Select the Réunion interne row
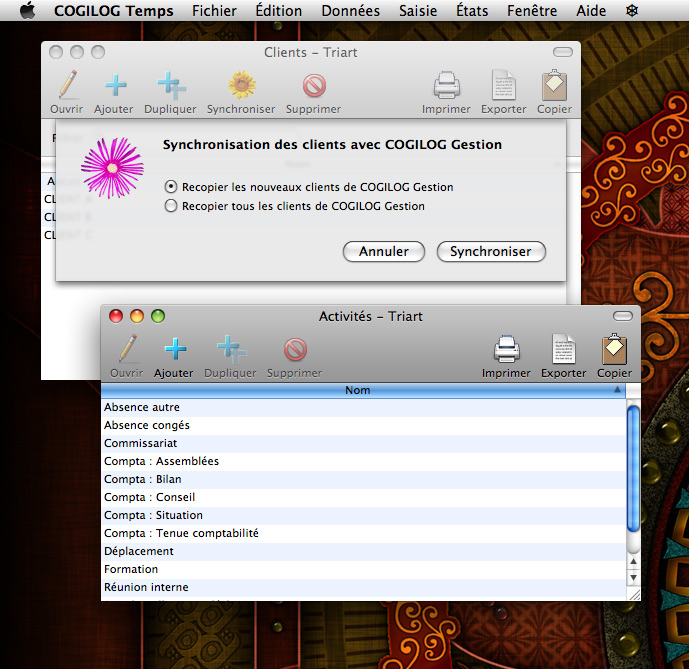This screenshot has height=669, width=689. [363, 588]
